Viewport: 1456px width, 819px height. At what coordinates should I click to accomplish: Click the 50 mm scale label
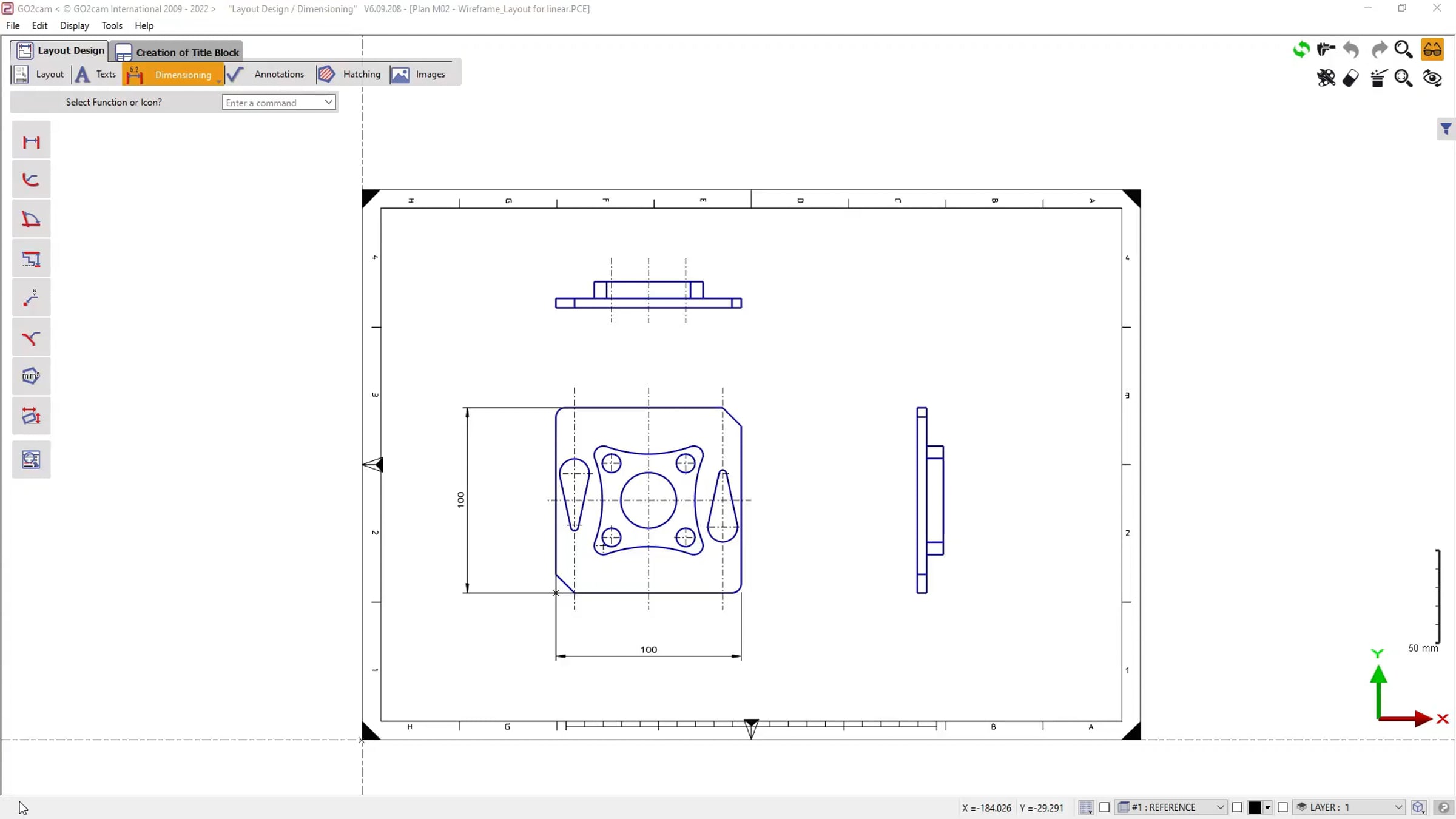1423,648
